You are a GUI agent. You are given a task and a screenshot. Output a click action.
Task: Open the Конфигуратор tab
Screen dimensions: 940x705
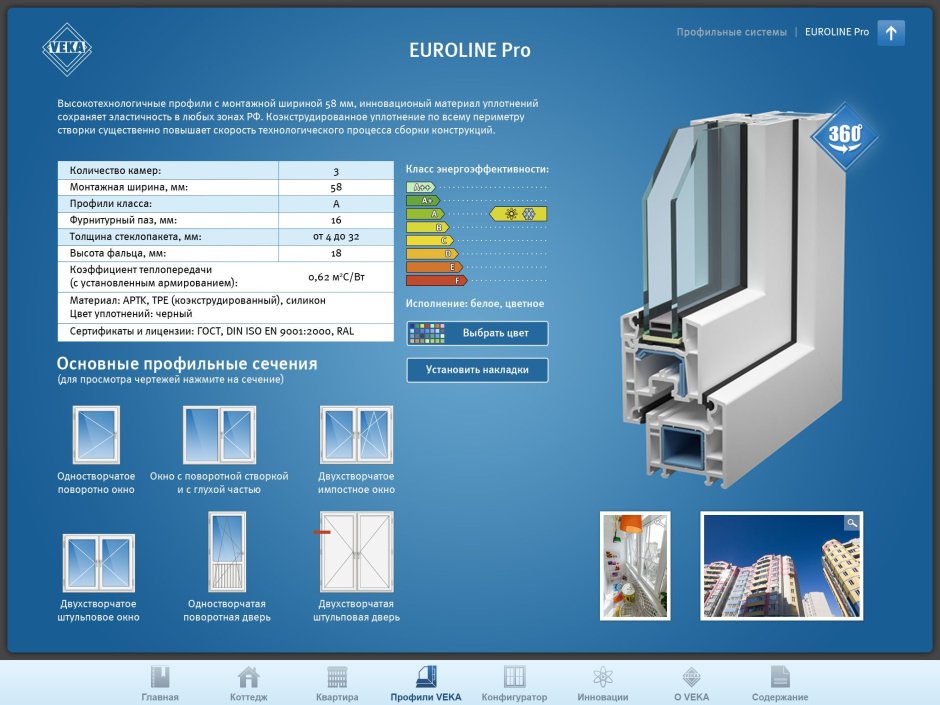514,683
